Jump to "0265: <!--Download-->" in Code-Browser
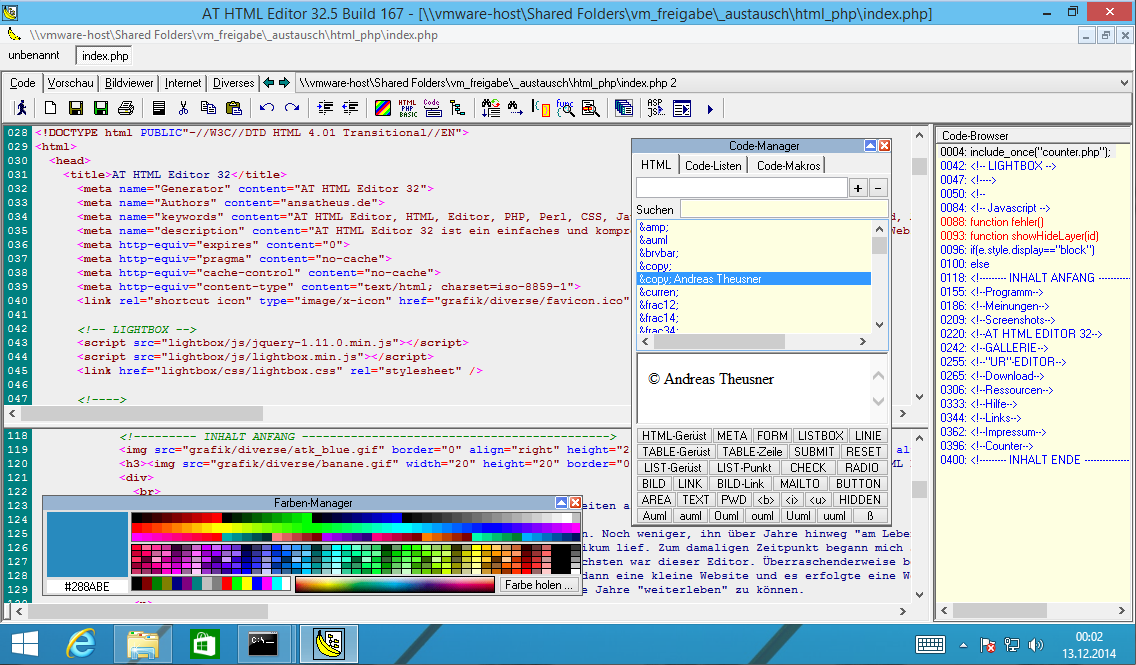Image resolution: width=1136 pixels, height=665 pixels. point(992,376)
